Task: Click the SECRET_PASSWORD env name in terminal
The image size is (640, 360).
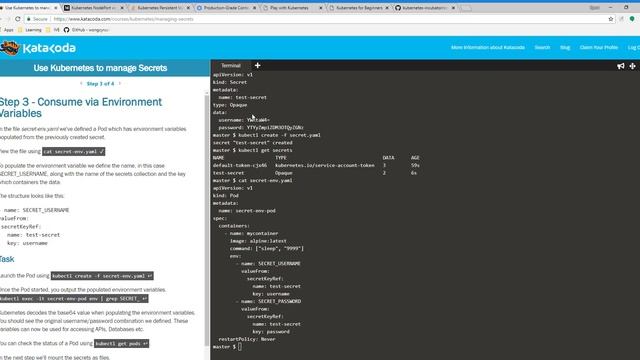Action: (x=280, y=301)
